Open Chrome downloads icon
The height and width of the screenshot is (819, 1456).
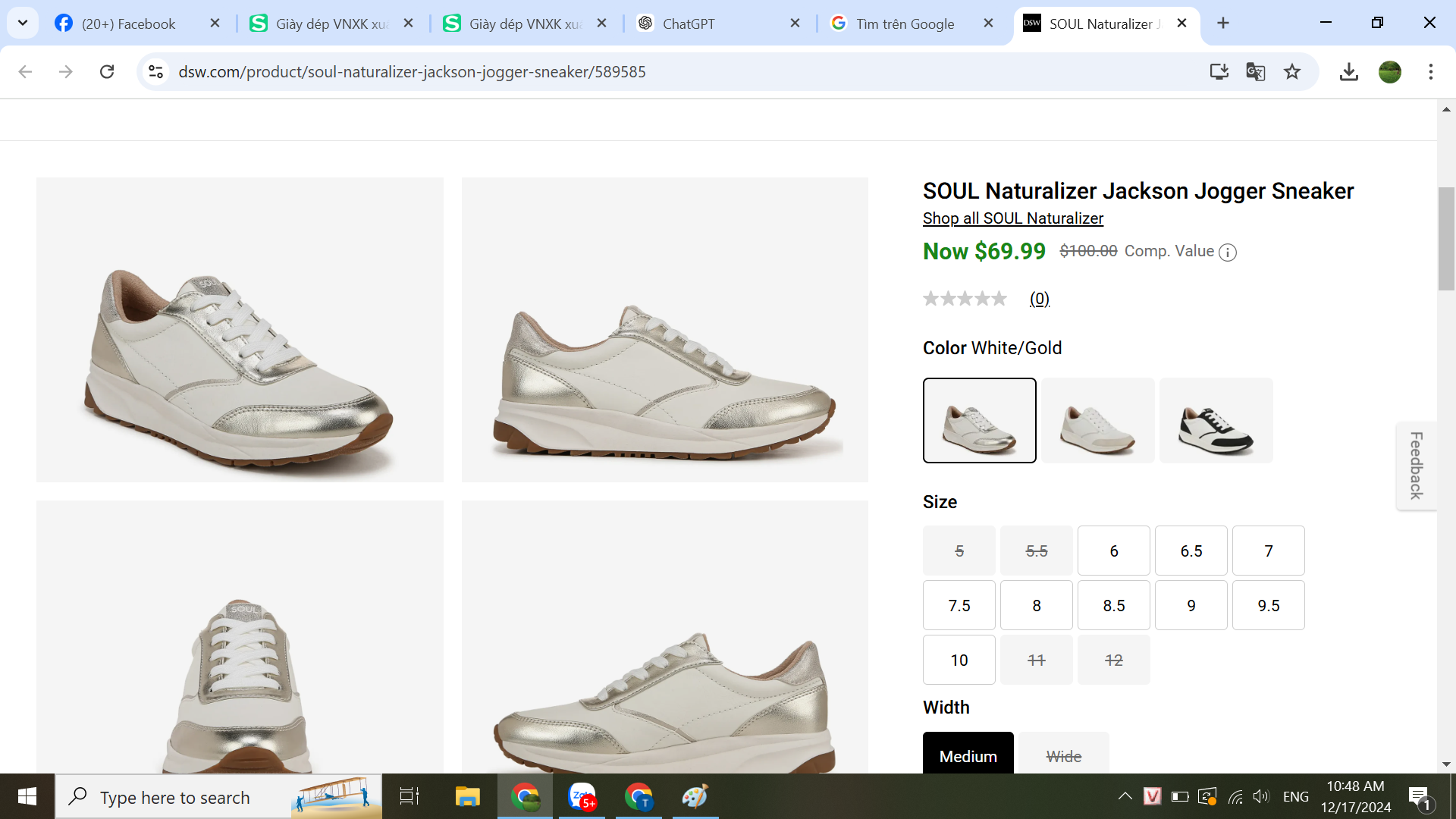[x=1348, y=72]
